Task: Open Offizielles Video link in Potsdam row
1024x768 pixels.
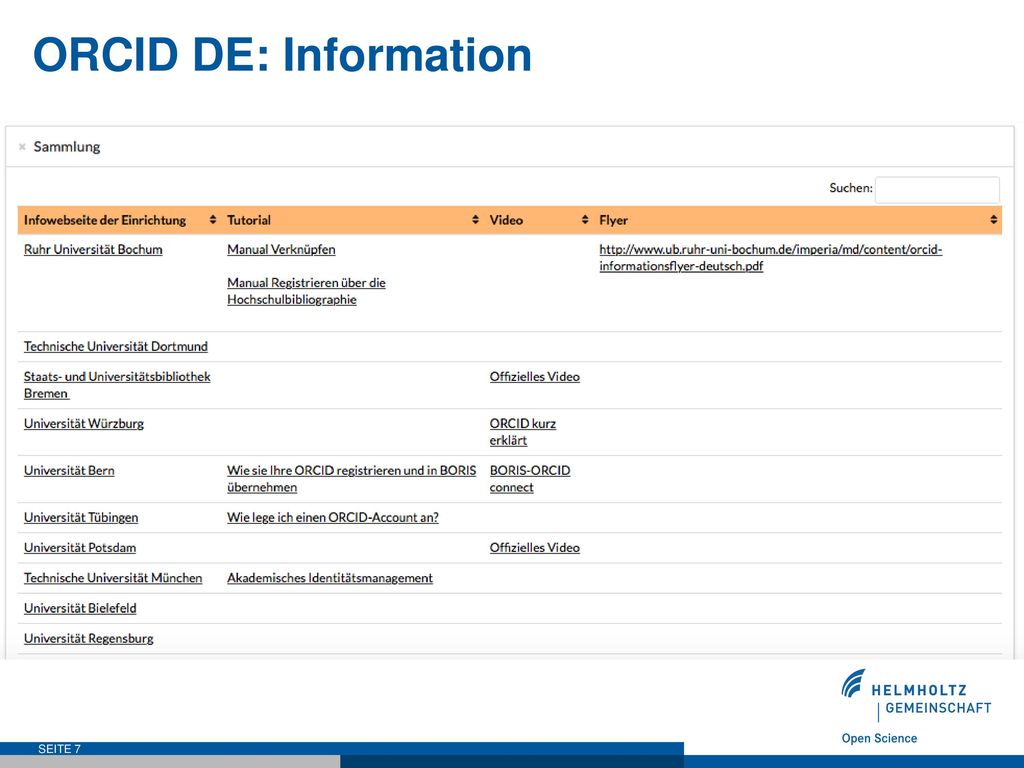Action: [534, 548]
